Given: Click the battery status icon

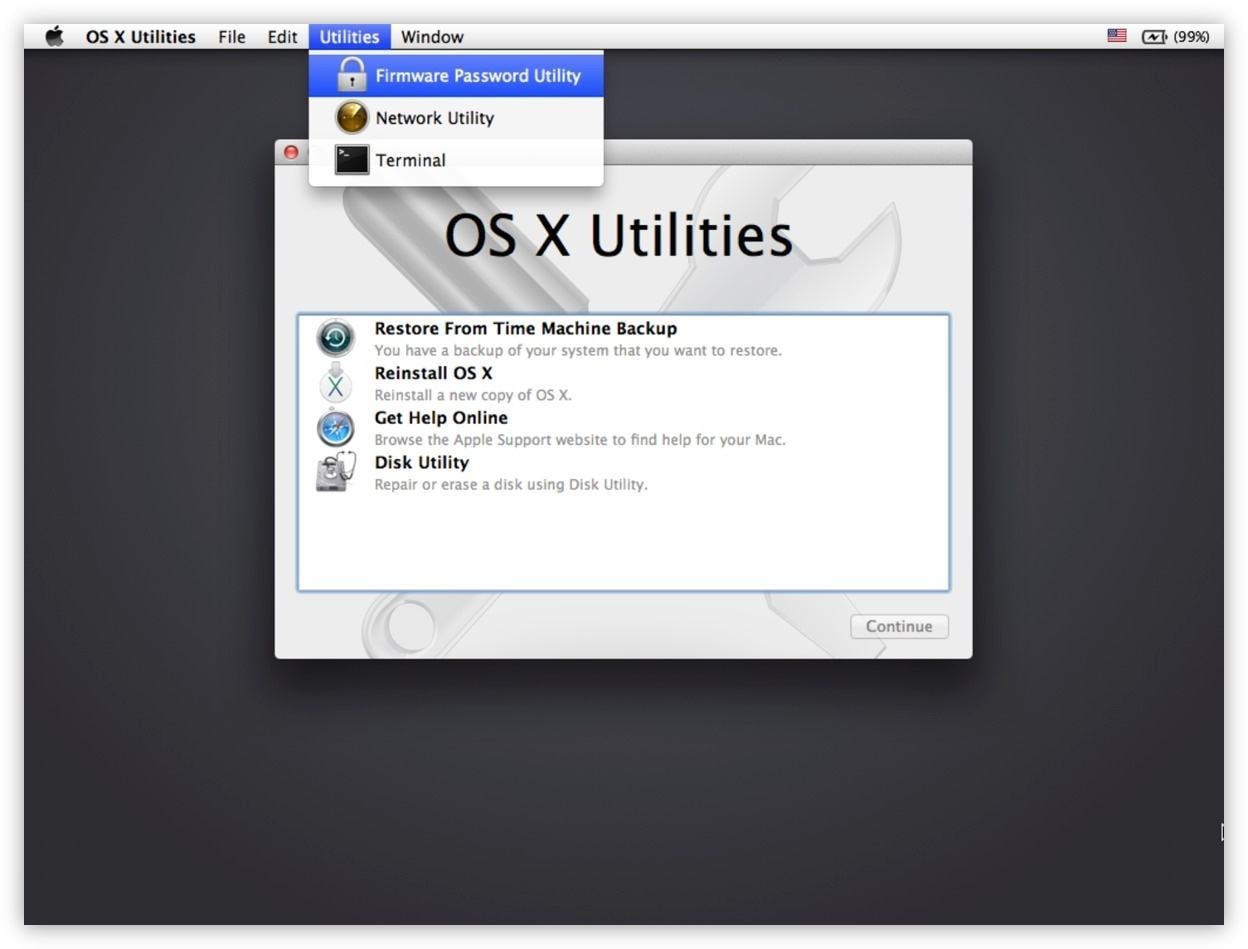Looking at the screenshot, I should click(1154, 37).
